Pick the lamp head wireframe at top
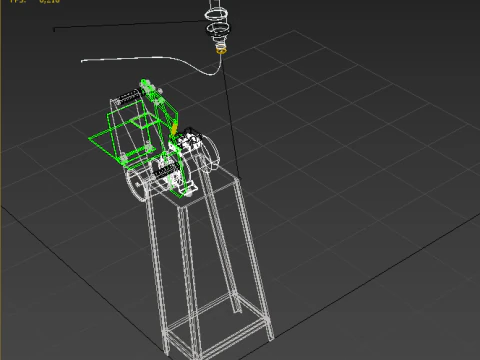Screen dimensions: 480x360 point(217,24)
